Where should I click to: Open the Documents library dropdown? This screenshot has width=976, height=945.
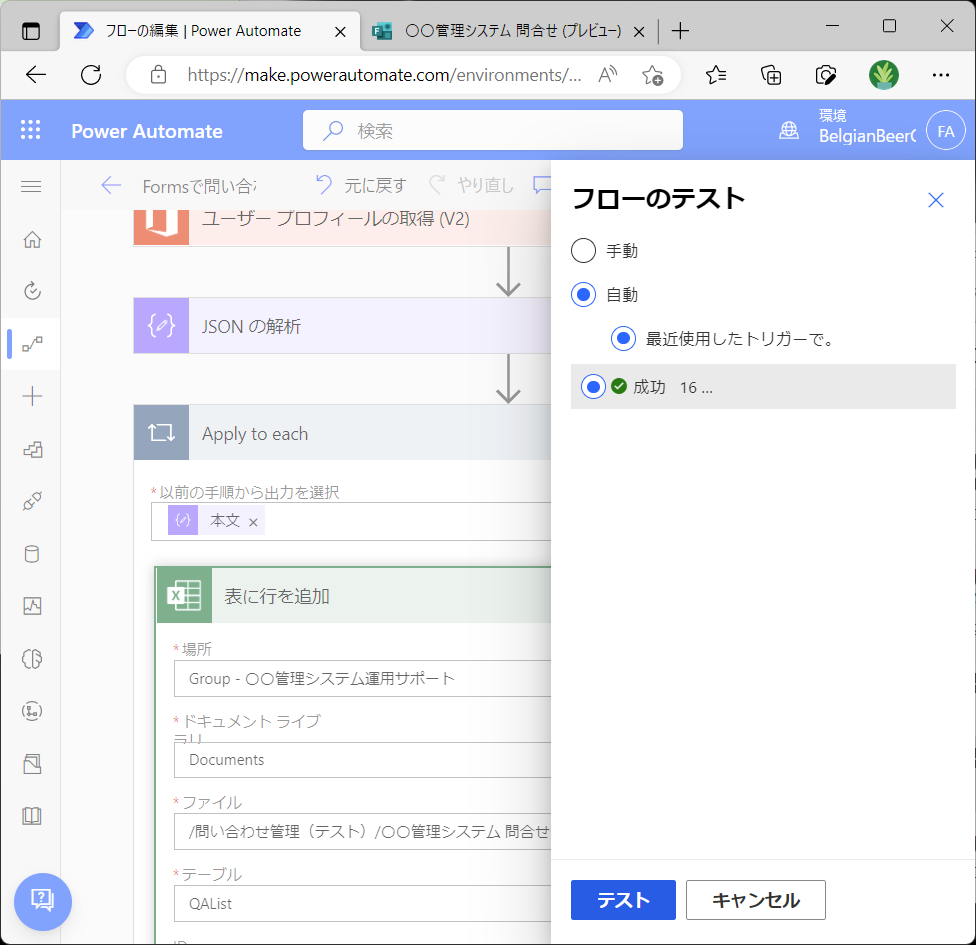362,759
